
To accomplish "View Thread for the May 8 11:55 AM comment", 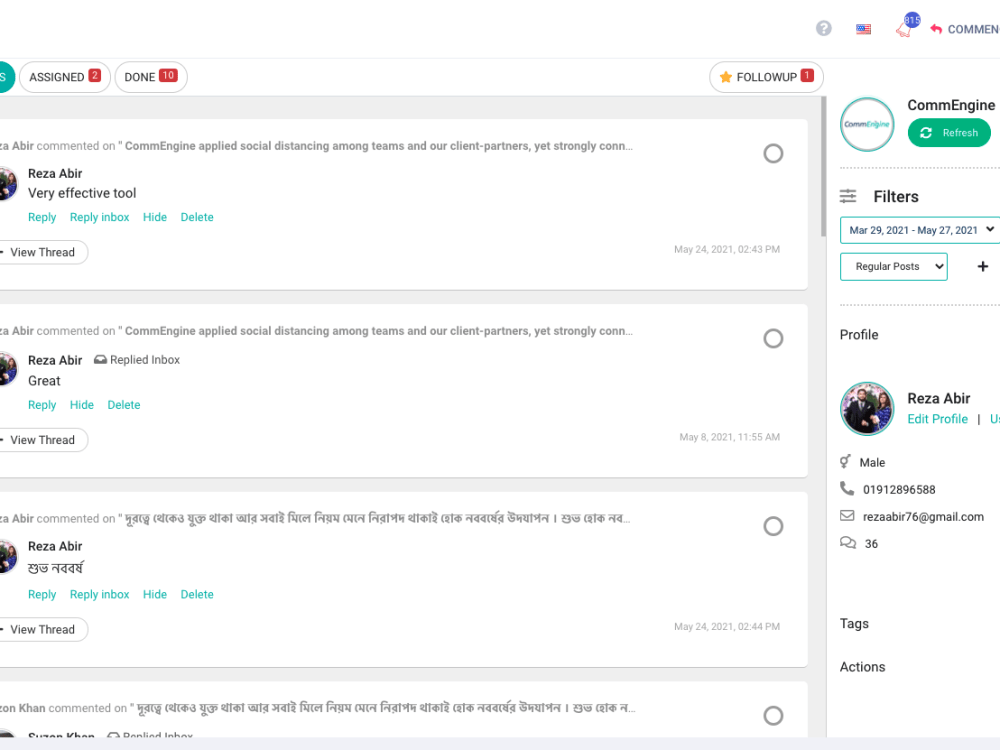I will point(42,440).
